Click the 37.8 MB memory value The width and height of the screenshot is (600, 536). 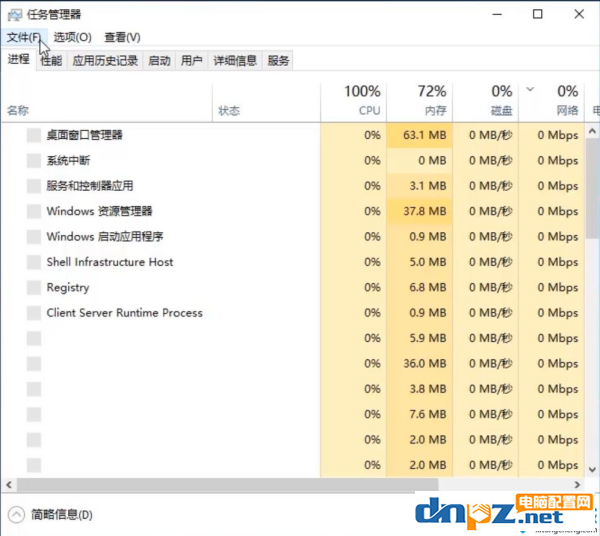point(425,211)
